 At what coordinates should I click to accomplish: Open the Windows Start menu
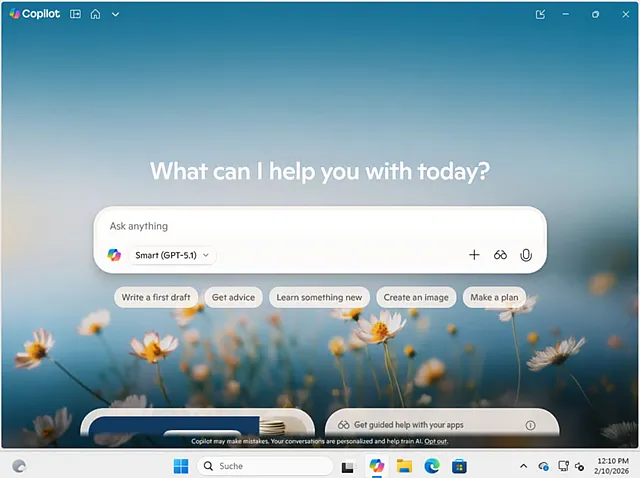click(x=181, y=466)
